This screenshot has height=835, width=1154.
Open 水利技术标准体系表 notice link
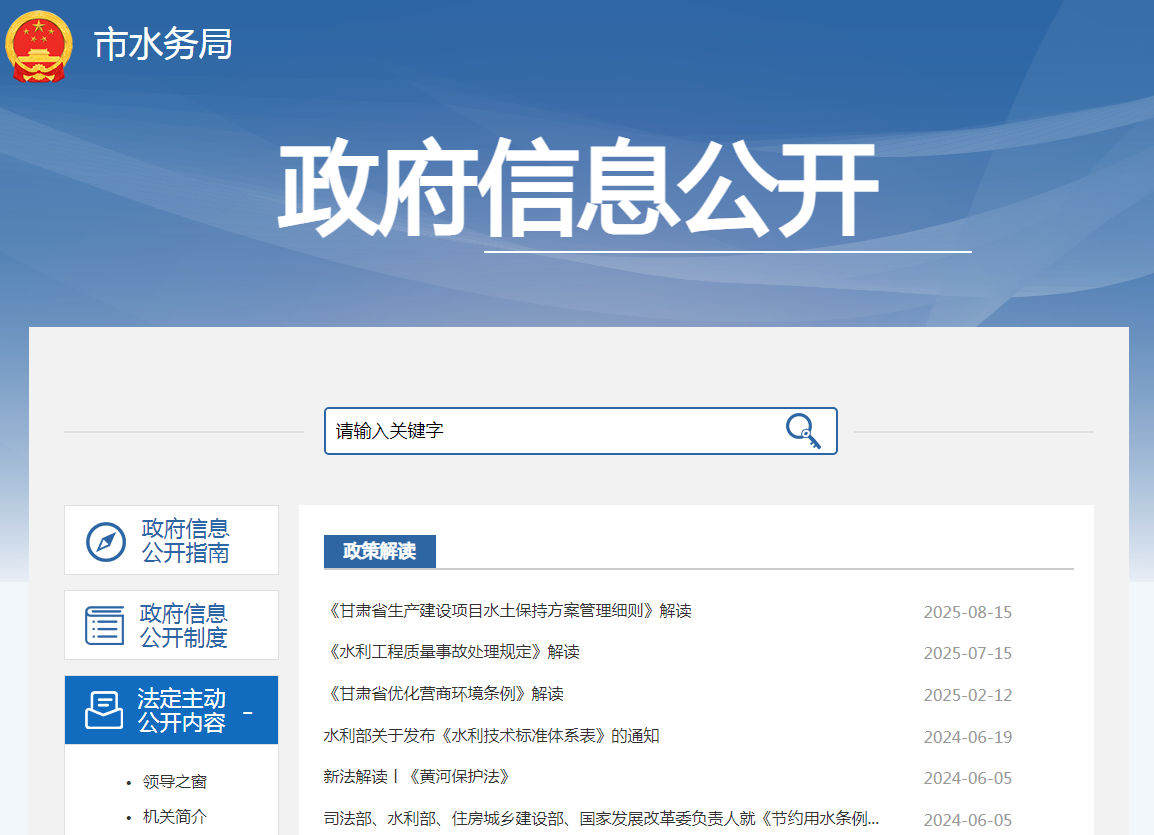(491, 736)
